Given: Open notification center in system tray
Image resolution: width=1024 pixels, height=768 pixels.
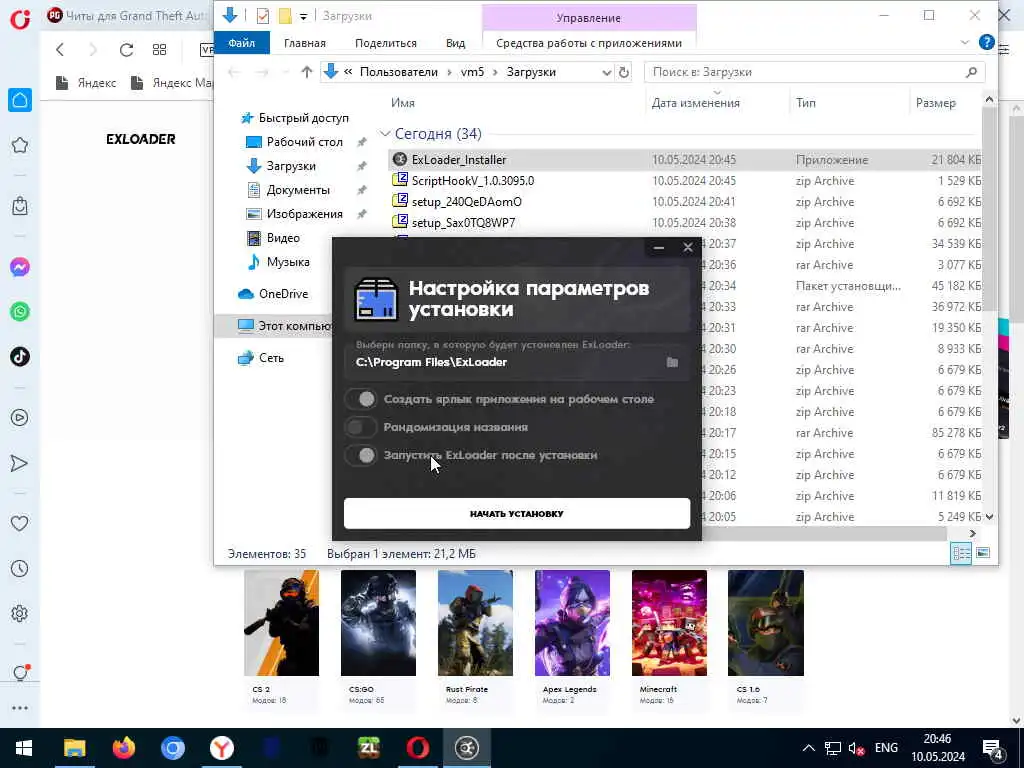Looking at the screenshot, I should pyautogui.click(x=993, y=749).
